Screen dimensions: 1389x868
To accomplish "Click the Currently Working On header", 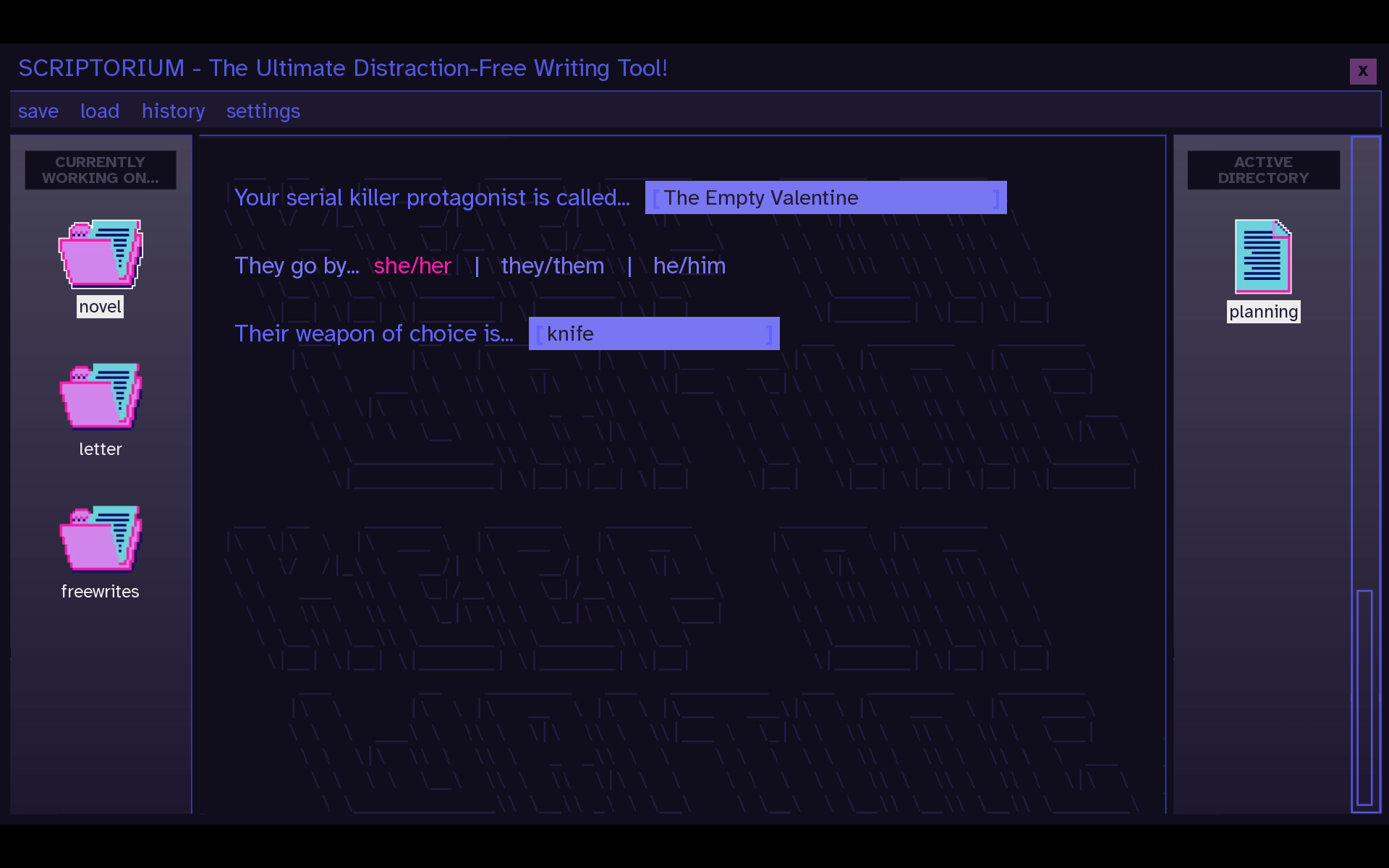I will pyautogui.click(x=101, y=170).
